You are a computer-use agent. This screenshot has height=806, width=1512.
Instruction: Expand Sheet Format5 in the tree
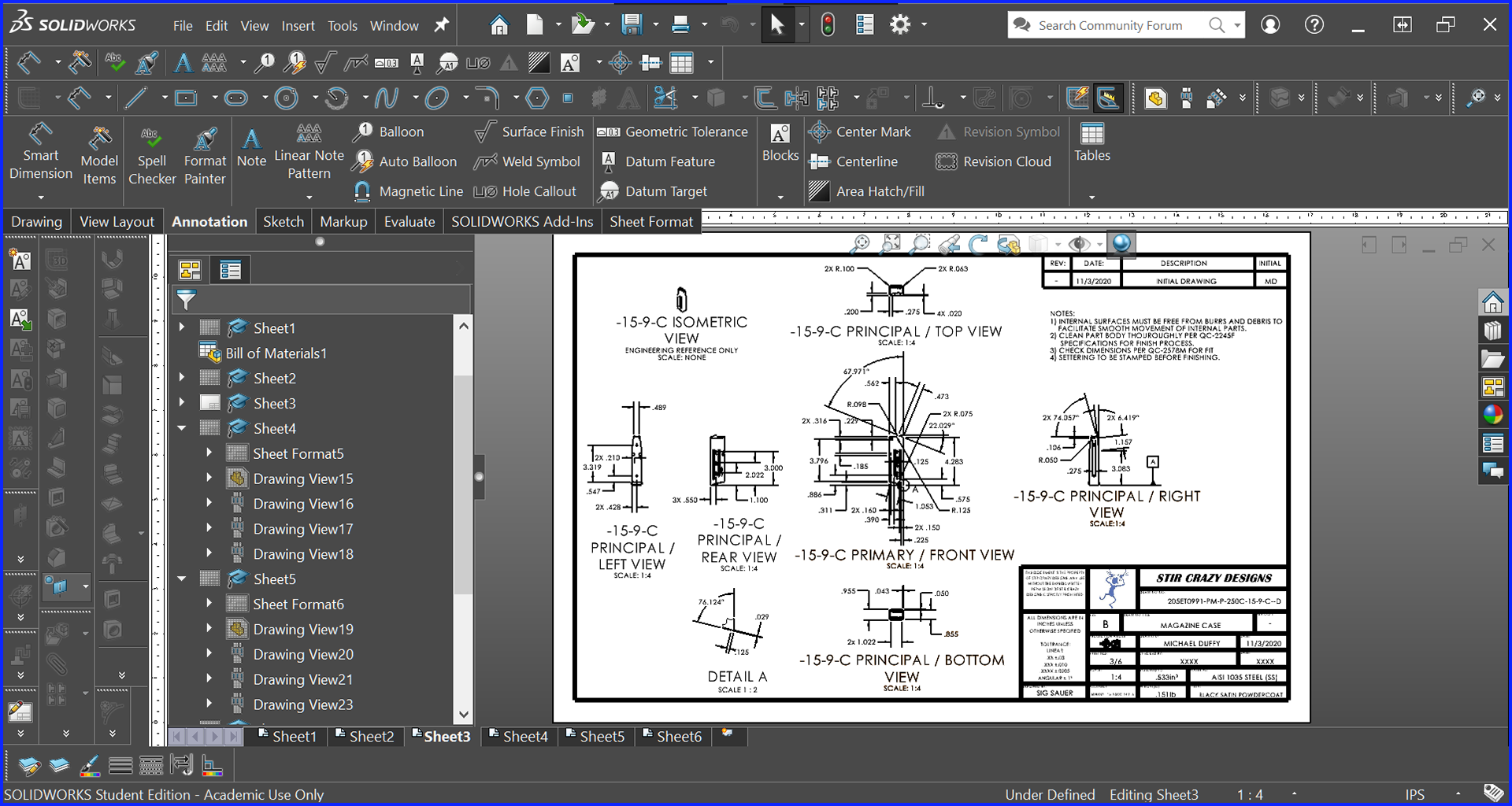209,453
